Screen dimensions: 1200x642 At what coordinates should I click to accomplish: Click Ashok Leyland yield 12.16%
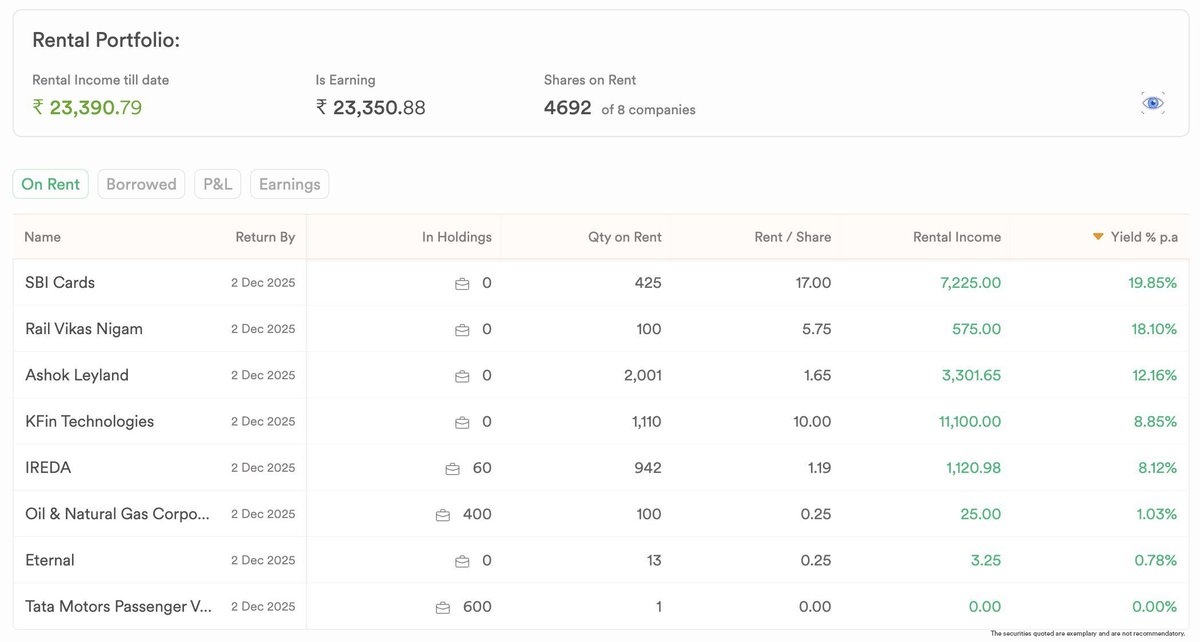pos(1155,375)
